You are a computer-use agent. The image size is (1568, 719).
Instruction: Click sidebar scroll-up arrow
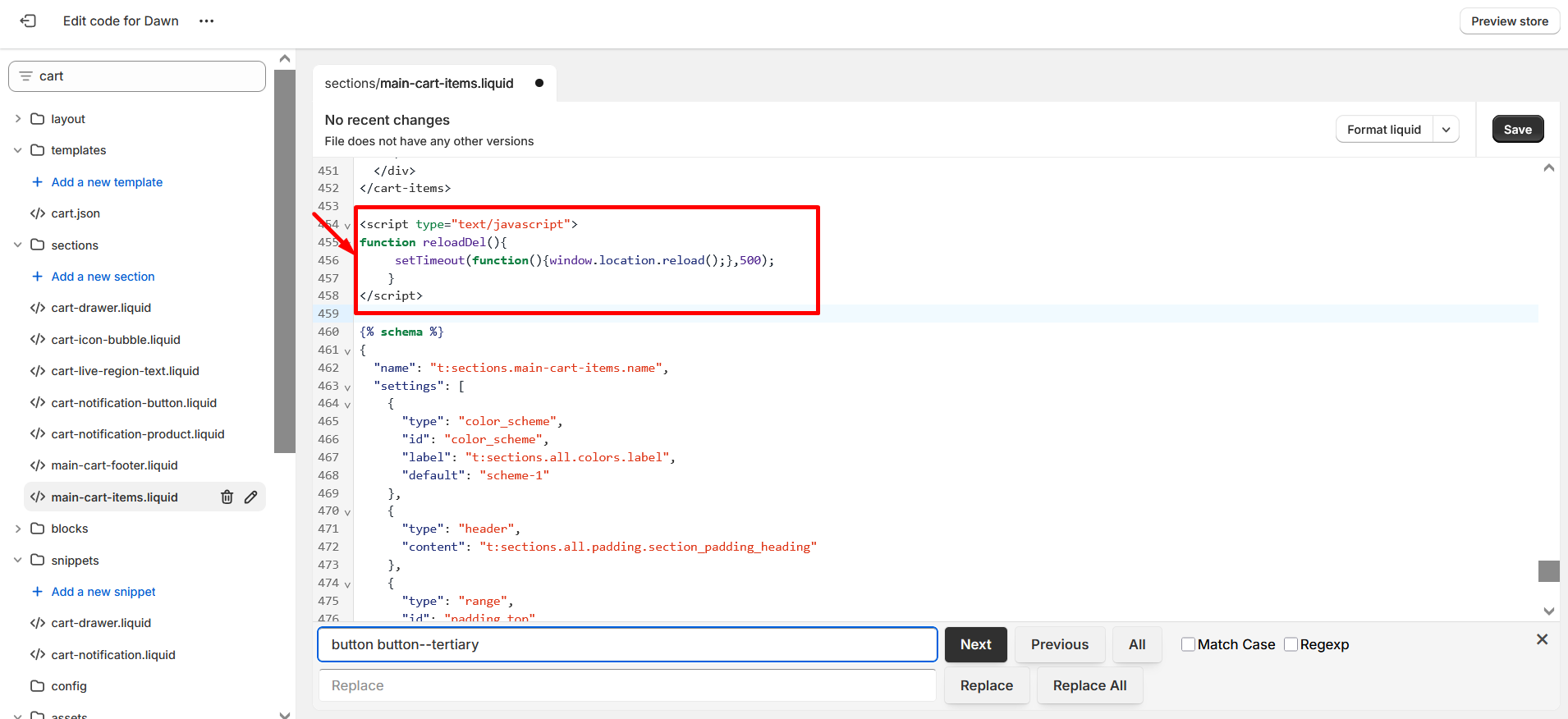[x=285, y=58]
